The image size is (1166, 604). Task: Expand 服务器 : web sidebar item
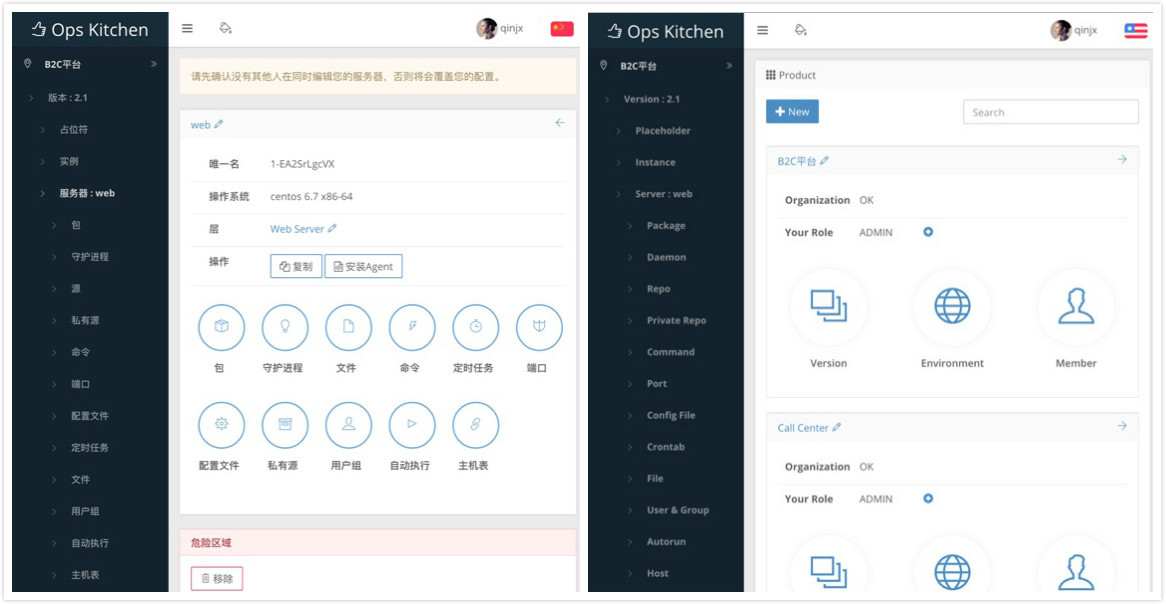(43, 193)
